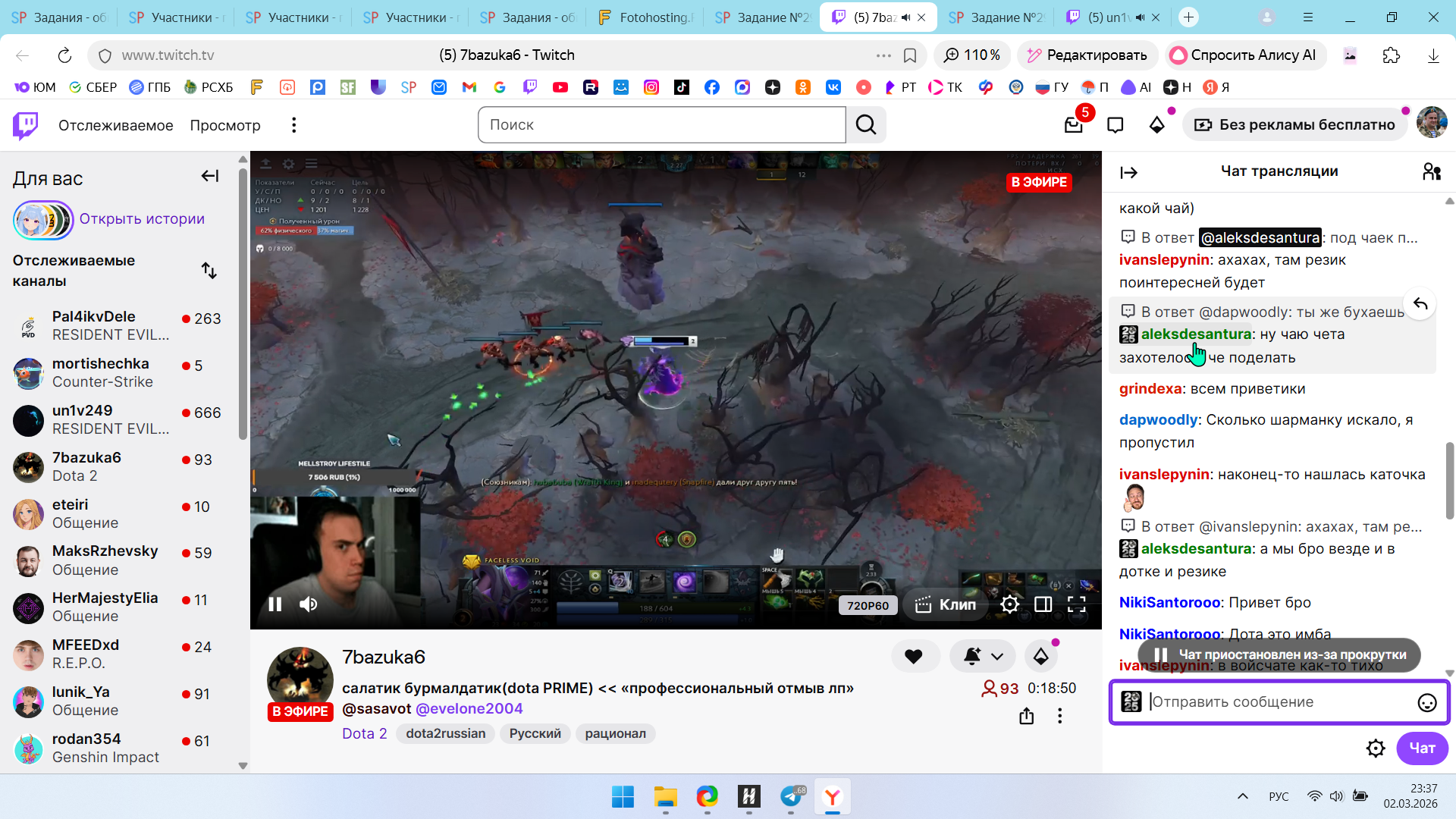Mute the stream player volume
Viewport: 1456px width, 819px height.
(x=308, y=604)
